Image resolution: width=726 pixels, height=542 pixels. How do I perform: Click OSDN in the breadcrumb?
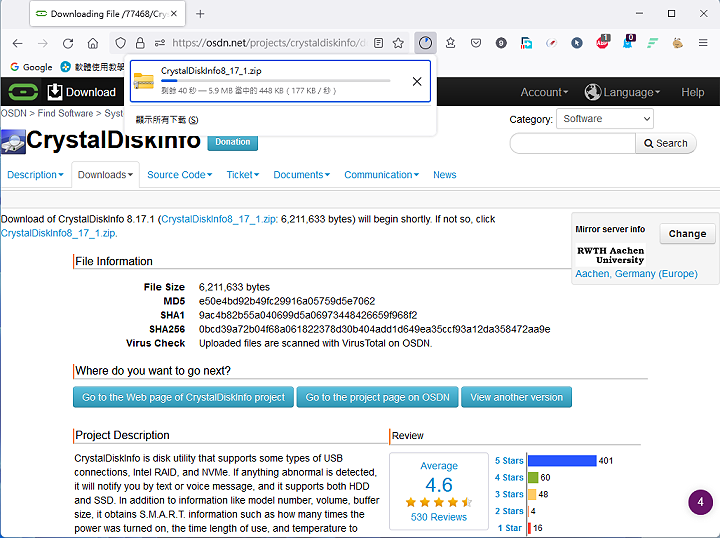(x=13, y=114)
